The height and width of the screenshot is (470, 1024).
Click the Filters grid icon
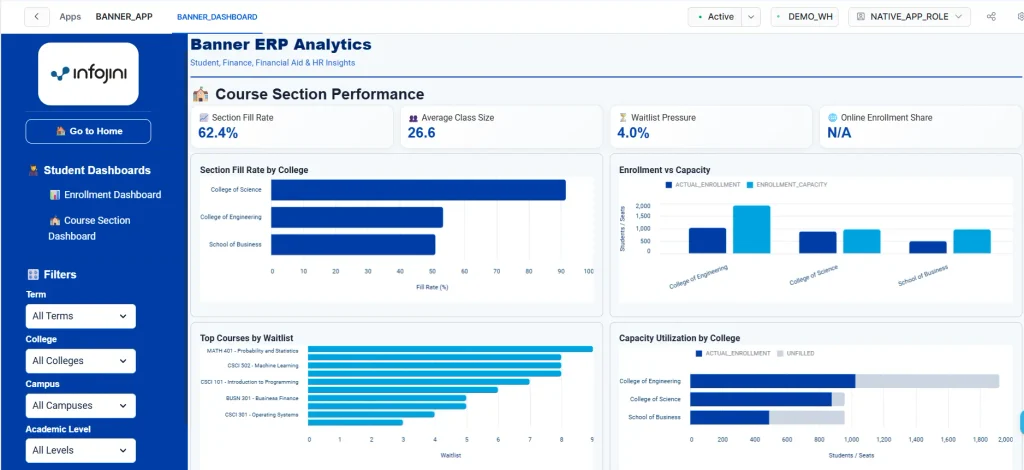coord(33,275)
